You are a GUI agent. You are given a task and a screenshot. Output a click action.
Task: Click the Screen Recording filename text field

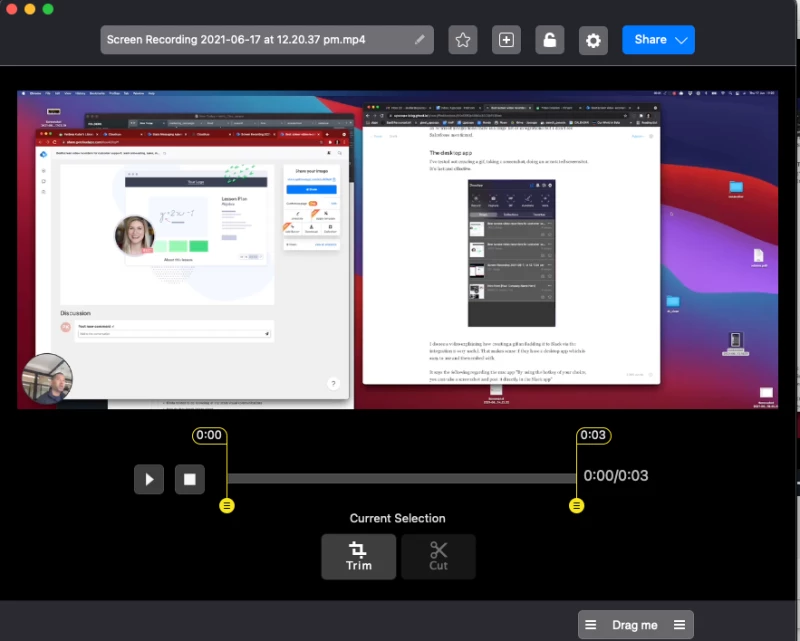(255, 40)
